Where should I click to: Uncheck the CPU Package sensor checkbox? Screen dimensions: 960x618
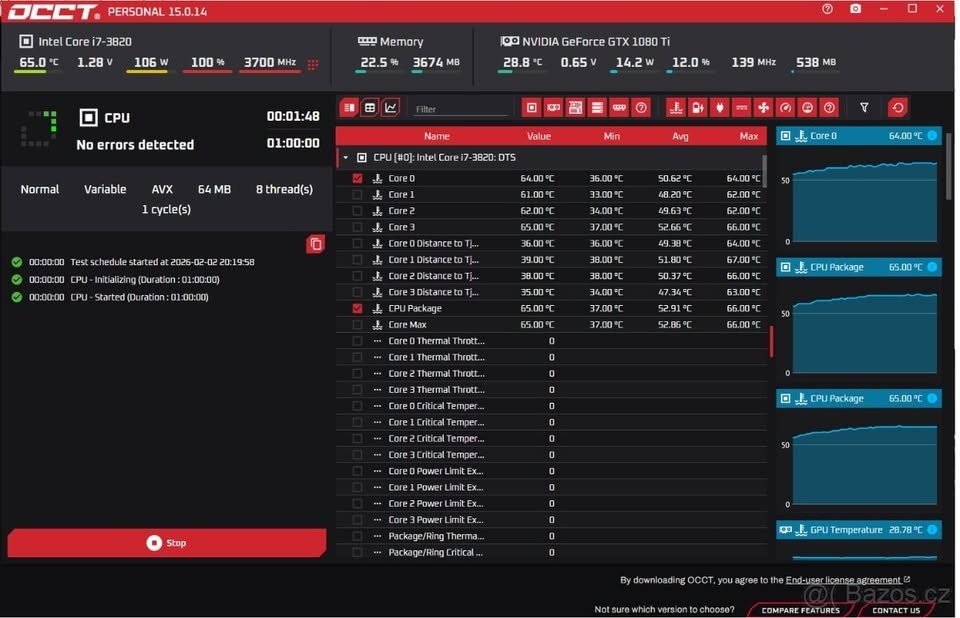pos(358,309)
